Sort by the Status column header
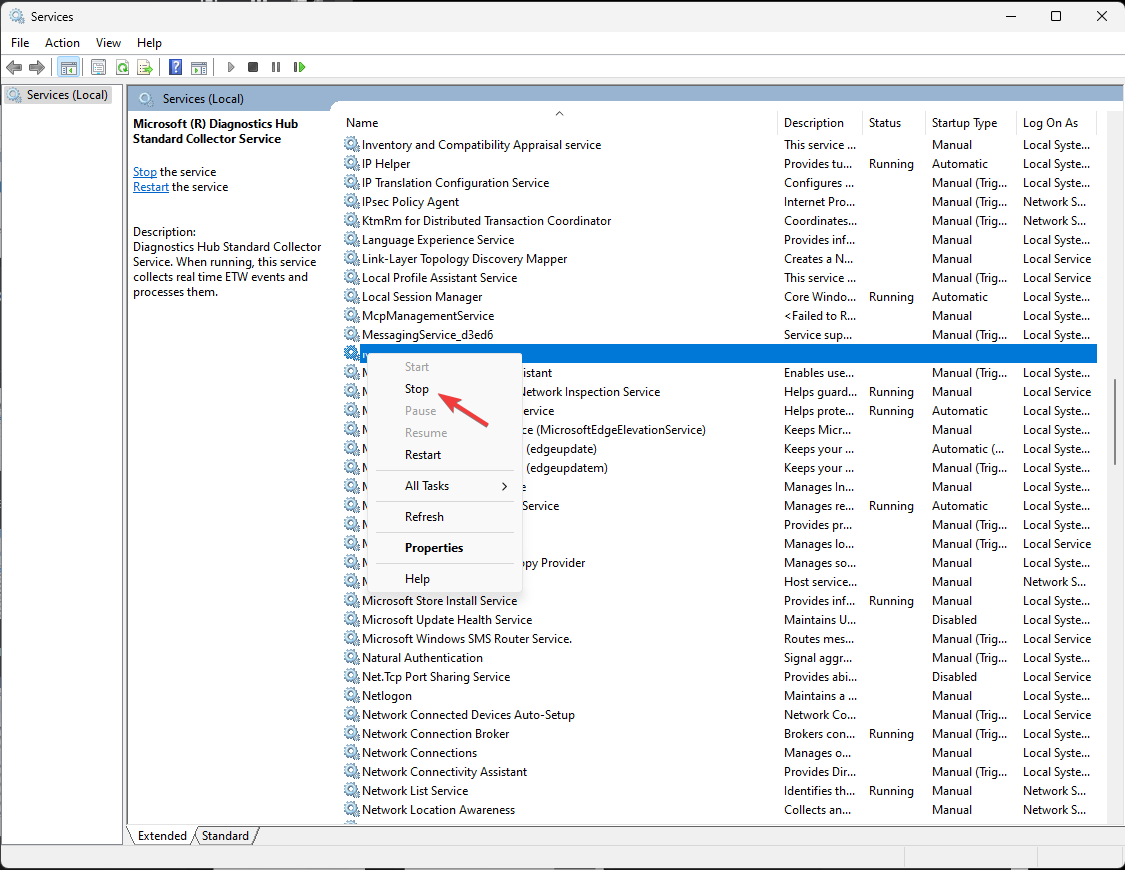The width and height of the screenshot is (1125, 870). (x=893, y=123)
